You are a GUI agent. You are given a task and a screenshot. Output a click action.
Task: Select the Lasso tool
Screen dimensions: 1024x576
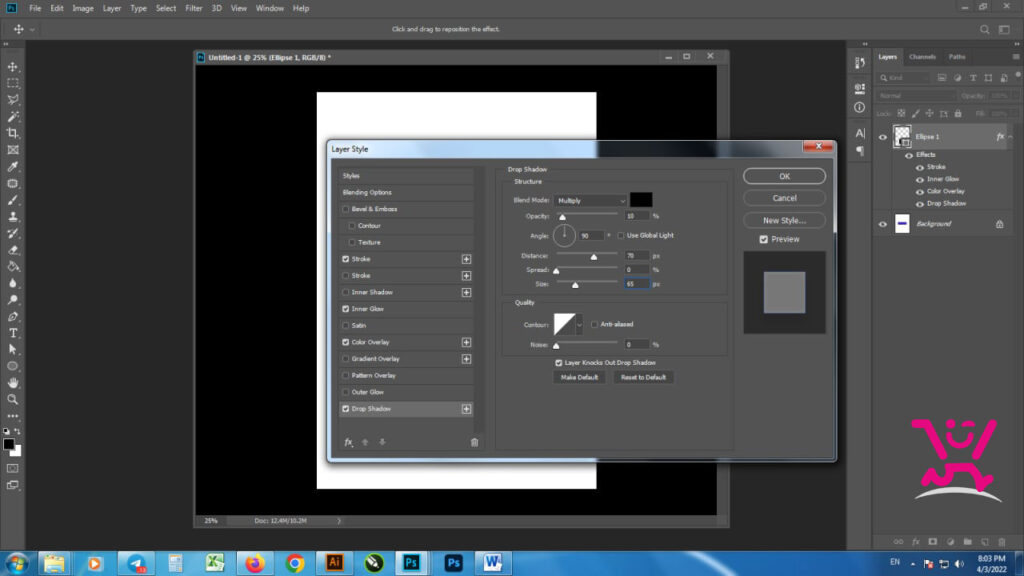12,100
